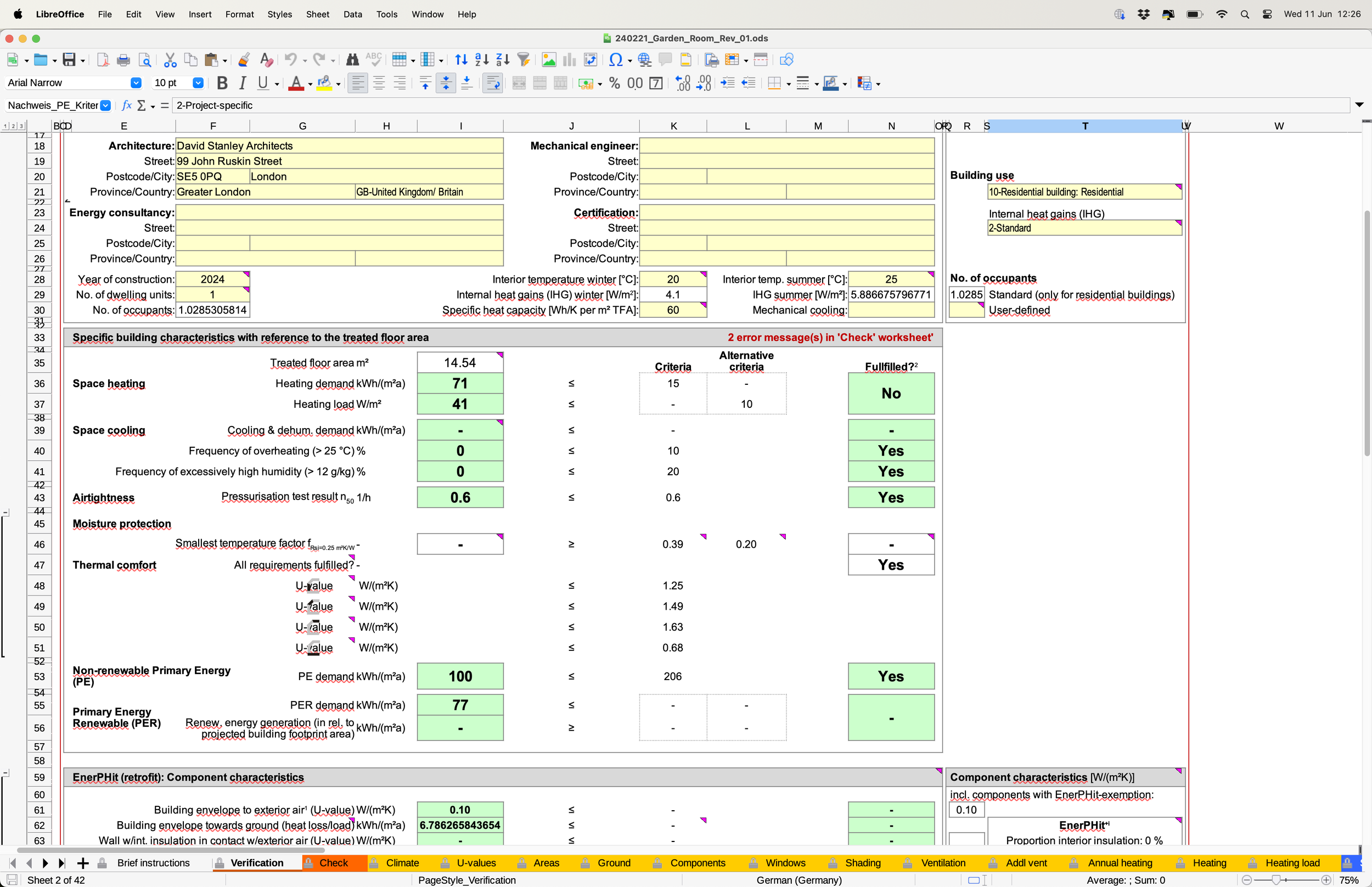Open the Borders dropdown arrow
The width and height of the screenshot is (1372, 887).
tap(788, 85)
